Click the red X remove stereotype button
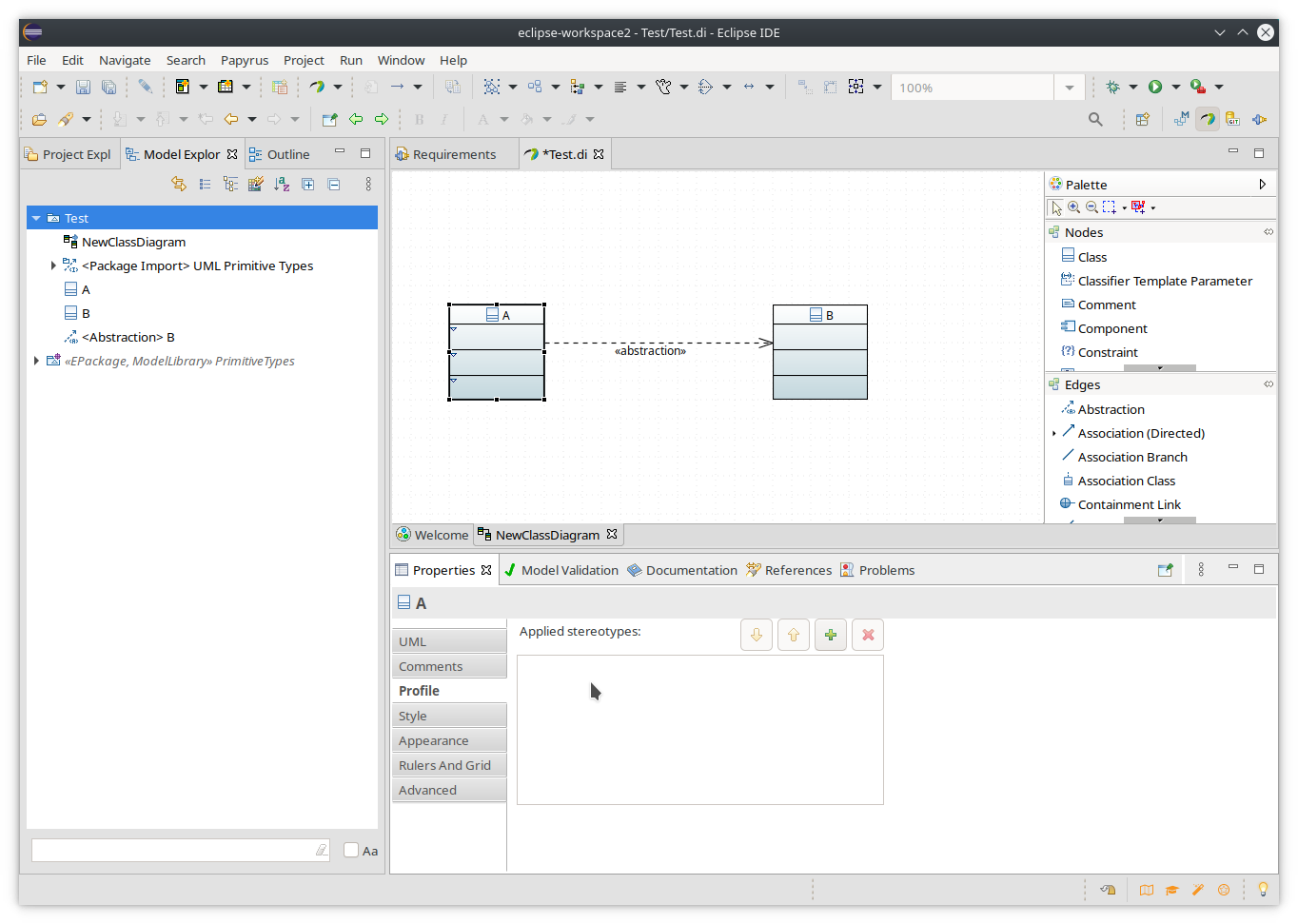This screenshot has height=924, width=1298. pos(868,635)
